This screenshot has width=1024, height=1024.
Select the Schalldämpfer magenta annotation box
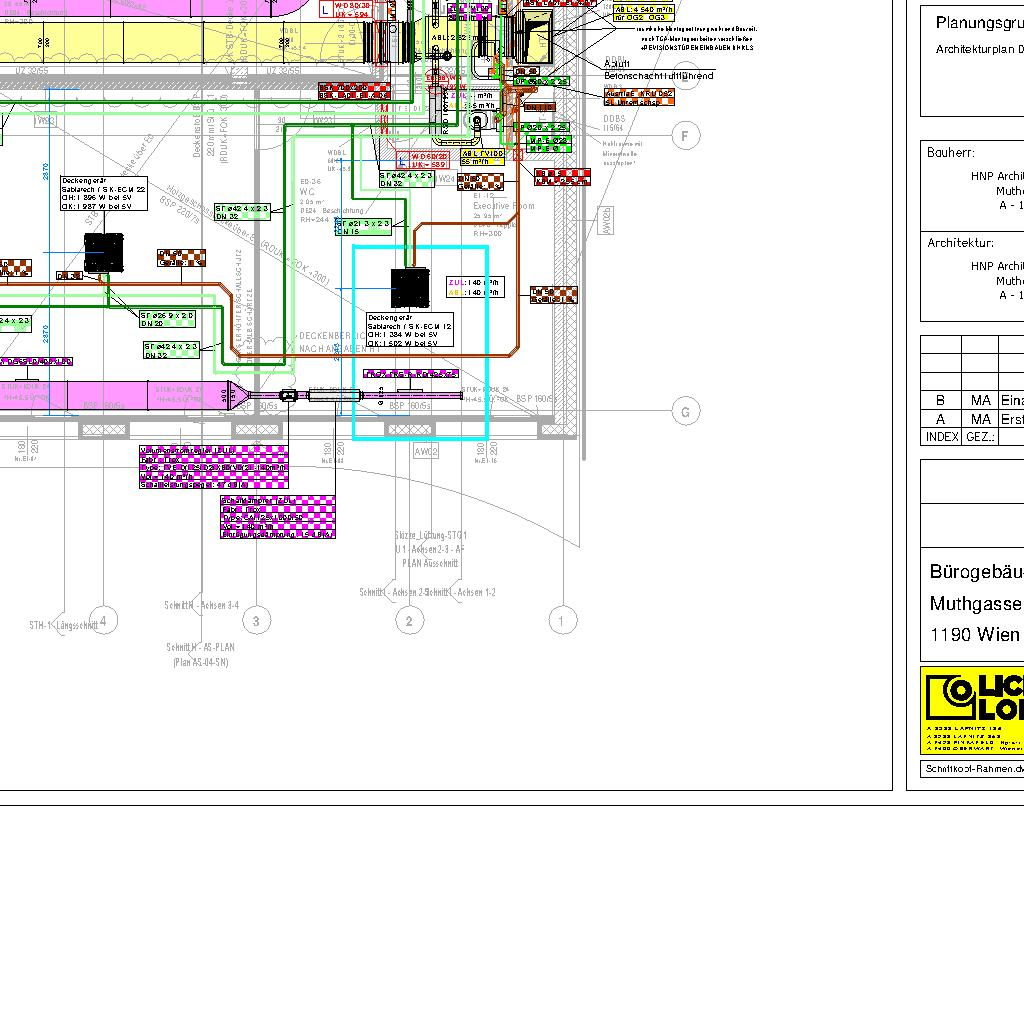point(277,516)
